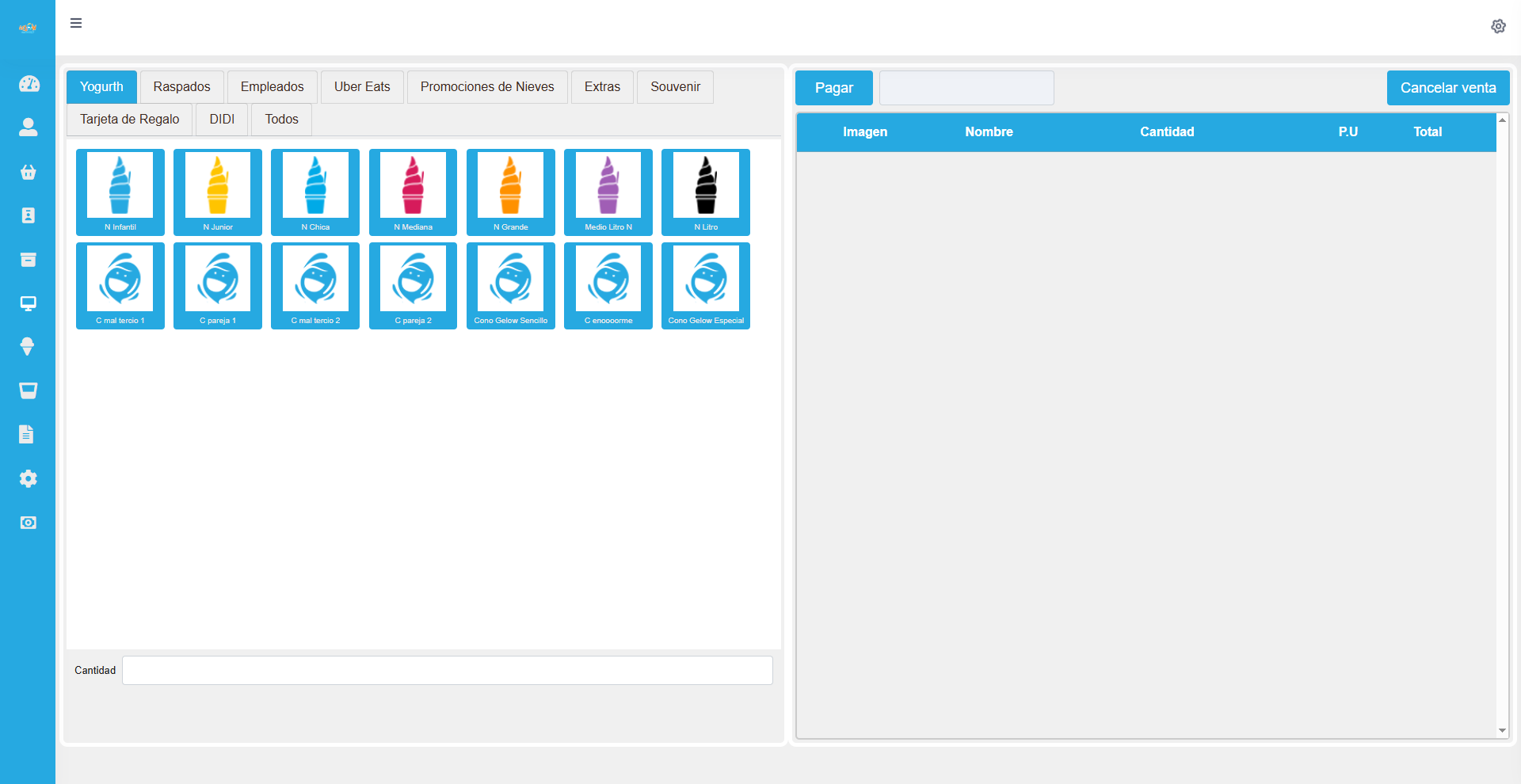Click the scrollbar down arrow in sales table
The width and height of the screenshot is (1521, 784).
(1502, 731)
